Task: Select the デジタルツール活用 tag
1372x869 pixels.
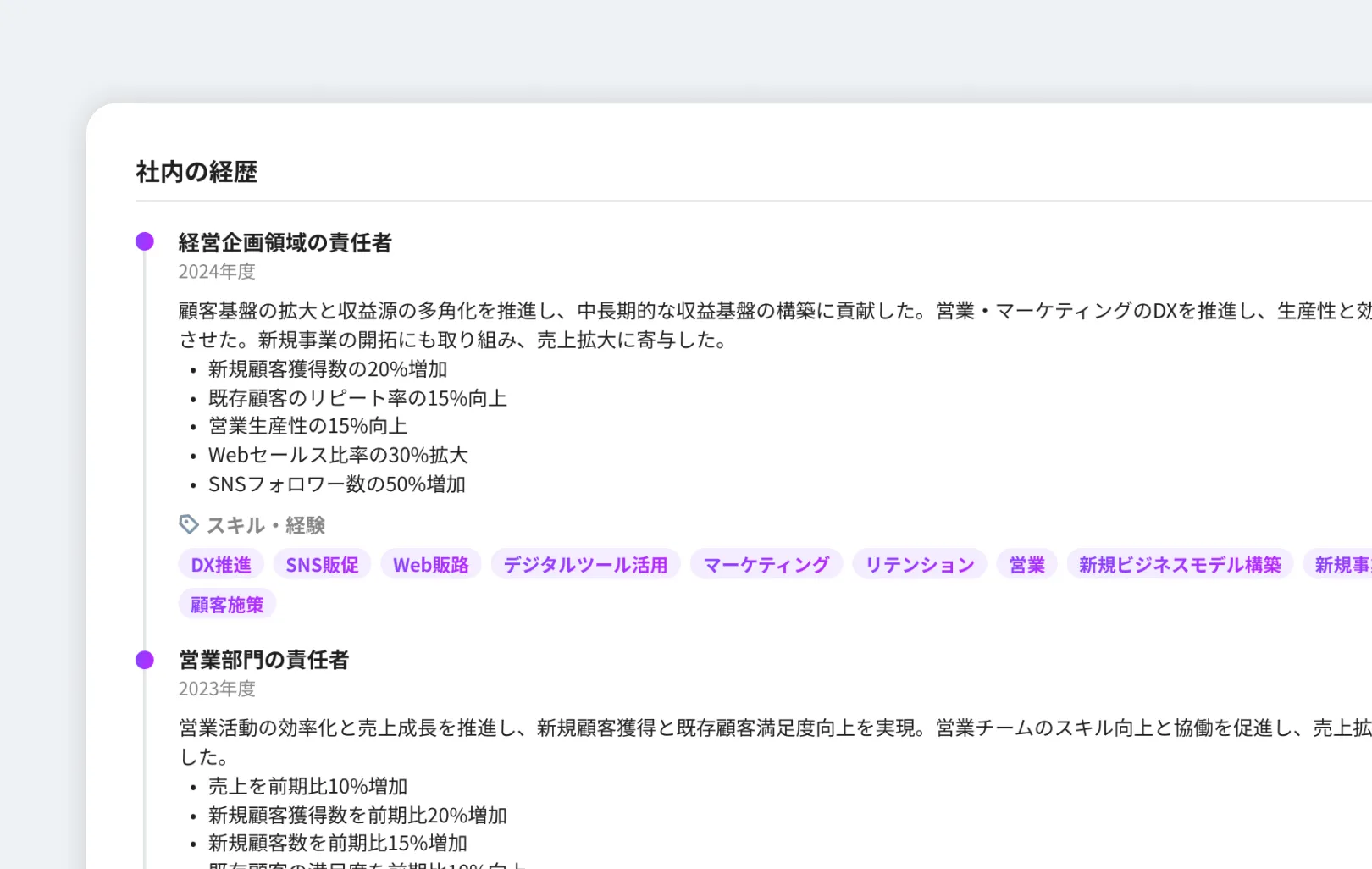Action: 585,564
